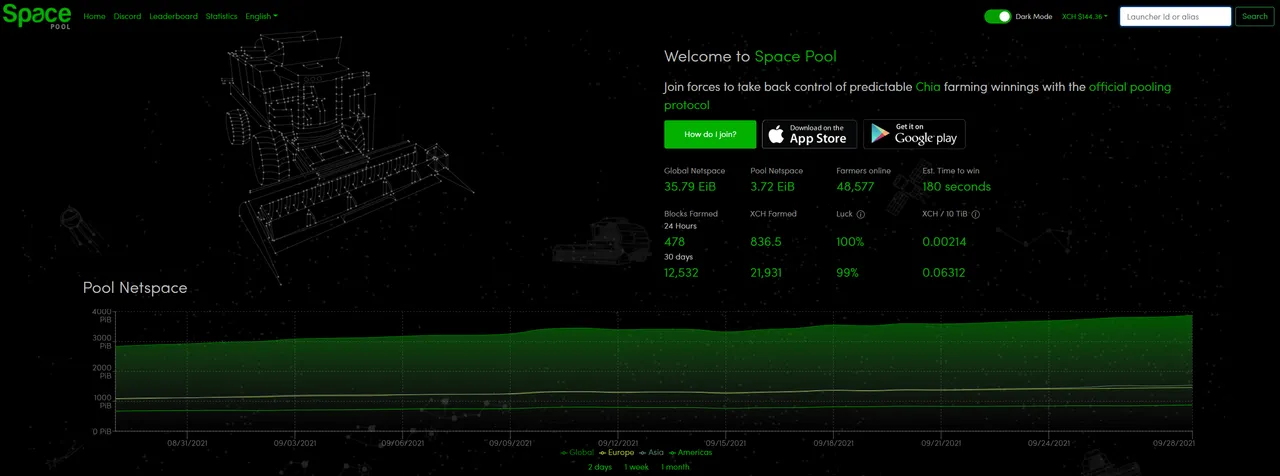The image size is (1280, 476).
Task: Open the Leaderboard page
Action: coord(173,17)
